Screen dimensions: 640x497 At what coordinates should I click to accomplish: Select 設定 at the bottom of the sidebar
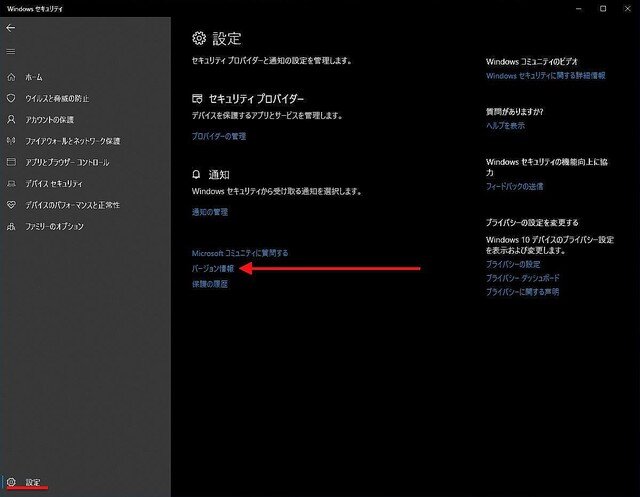point(33,482)
